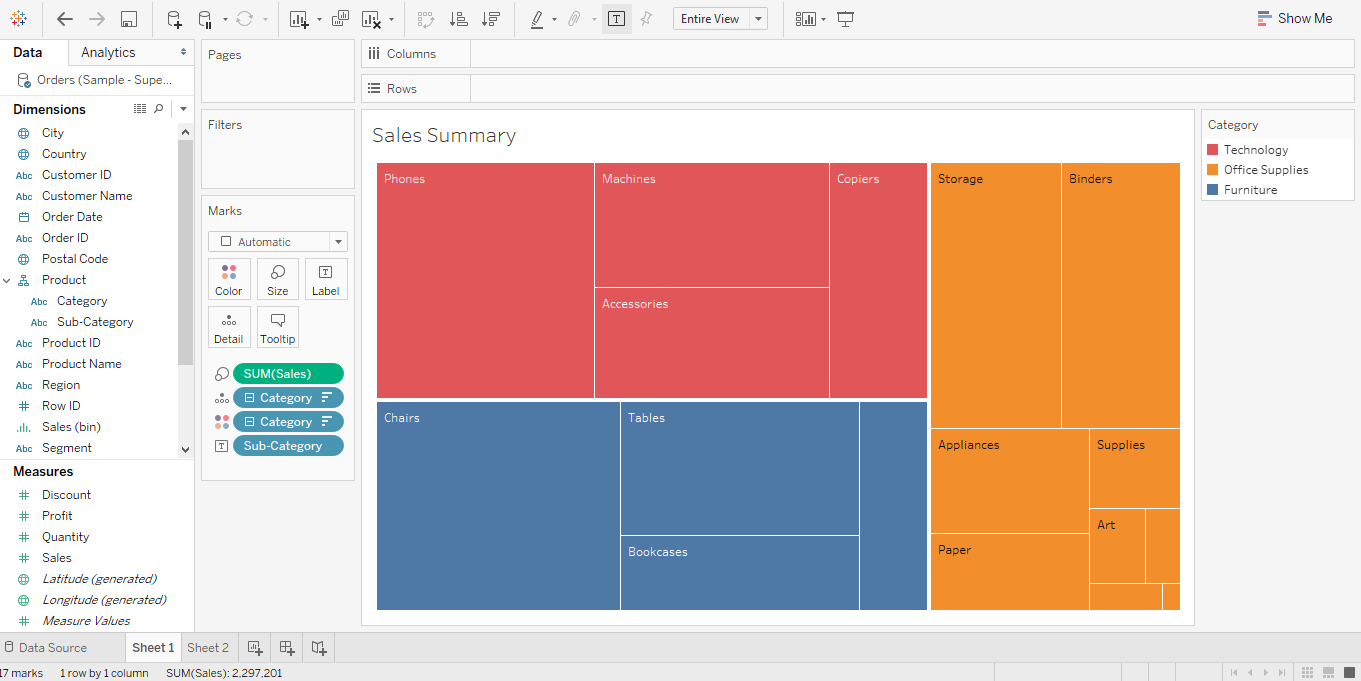
Task: Click the Add new data source icon
Action: [174, 19]
